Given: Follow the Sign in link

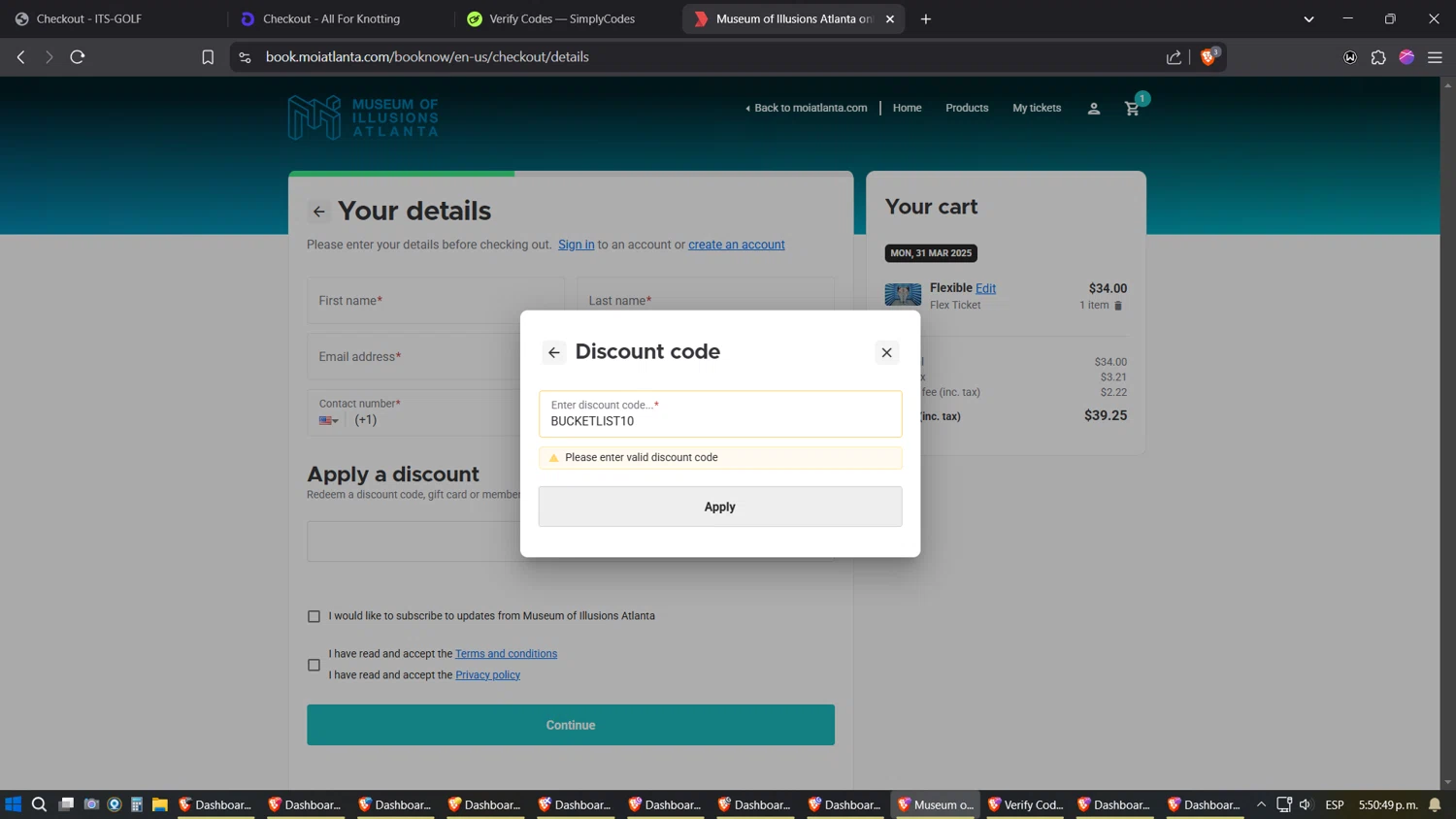Looking at the screenshot, I should (576, 245).
